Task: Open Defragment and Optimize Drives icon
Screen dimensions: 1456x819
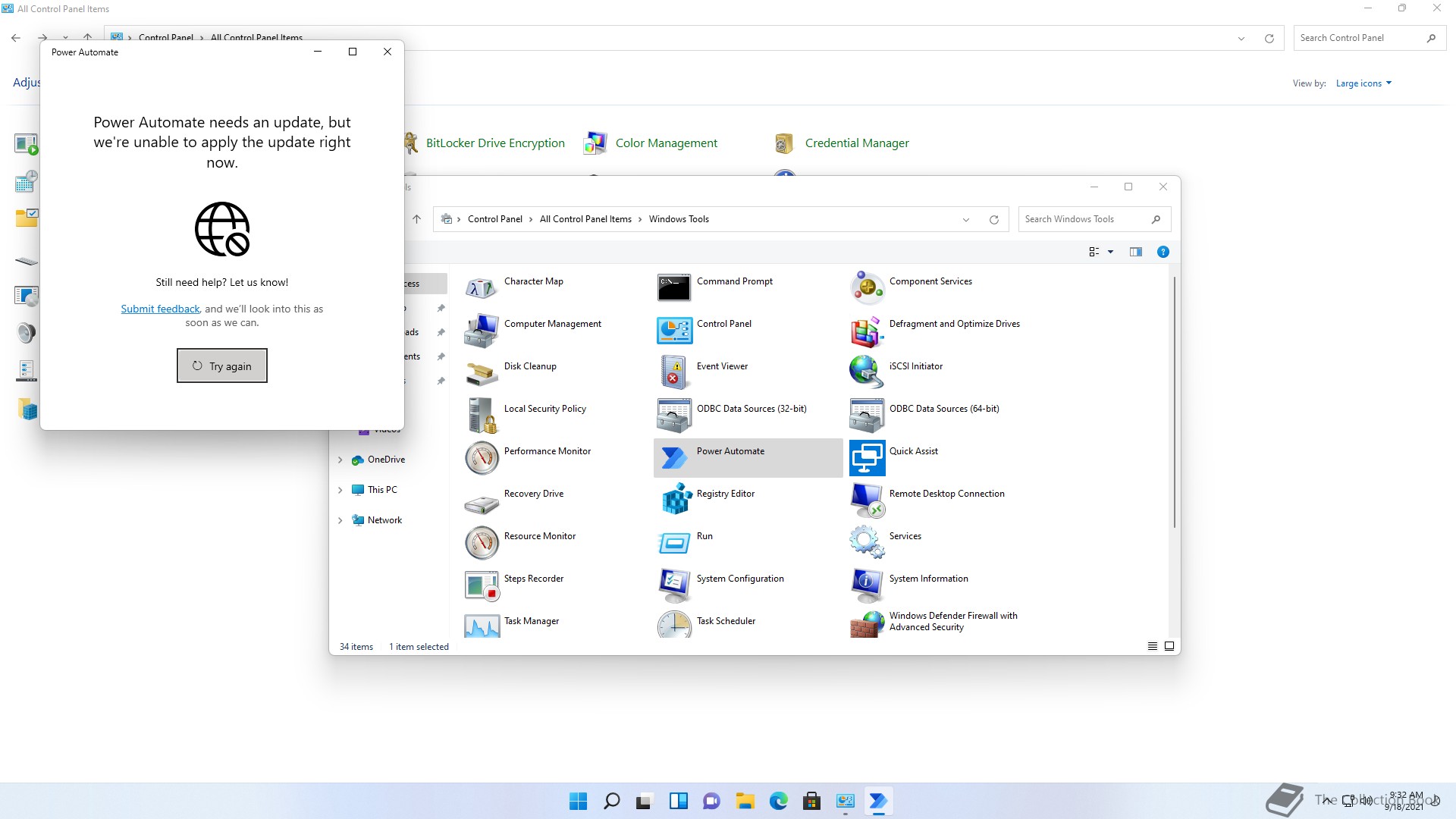Action: (867, 331)
